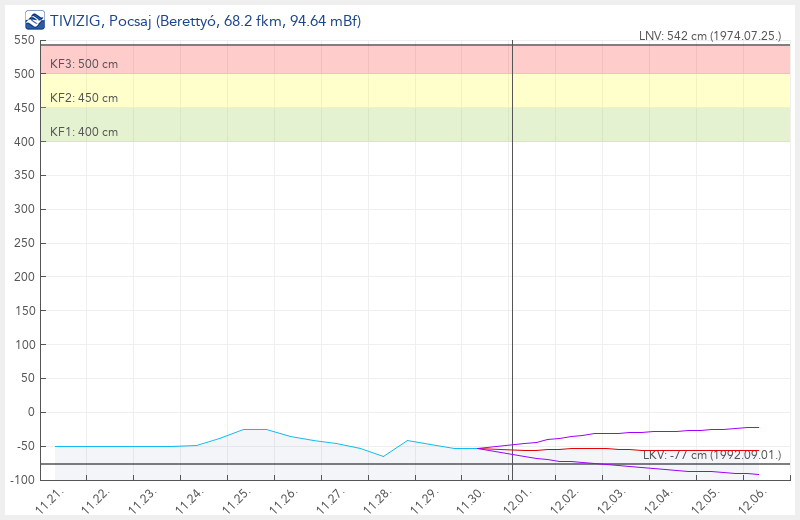Viewport: 800px width, 520px height.
Task: Click the lower purple forecast line end
Action: [x=757, y=474]
